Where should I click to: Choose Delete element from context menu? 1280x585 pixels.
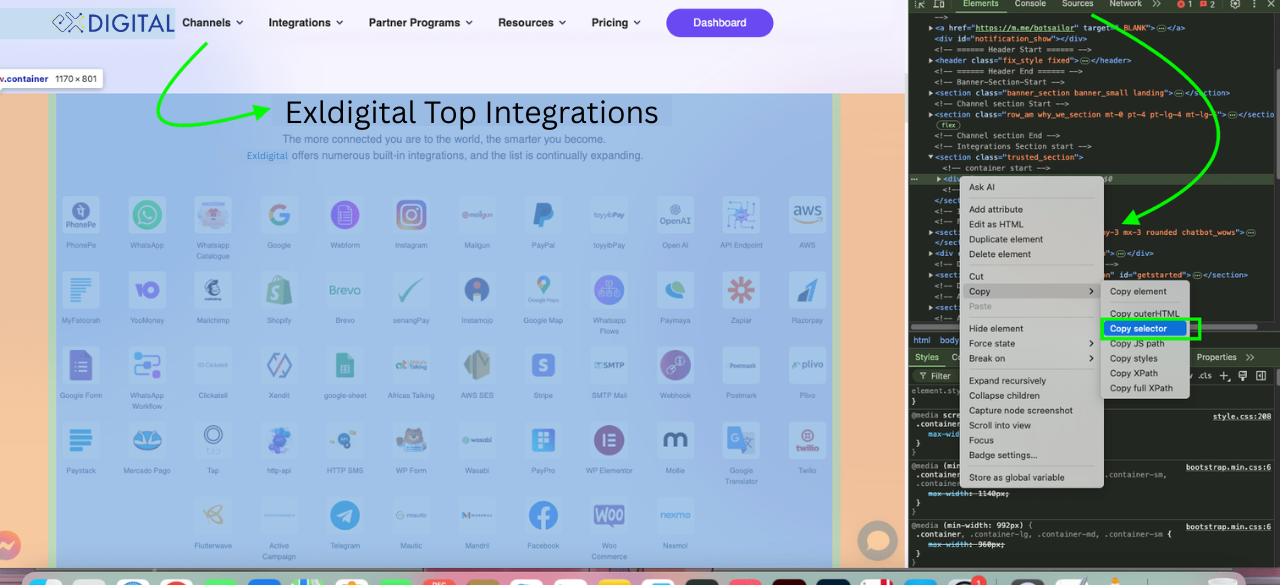[x=1031, y=254]
